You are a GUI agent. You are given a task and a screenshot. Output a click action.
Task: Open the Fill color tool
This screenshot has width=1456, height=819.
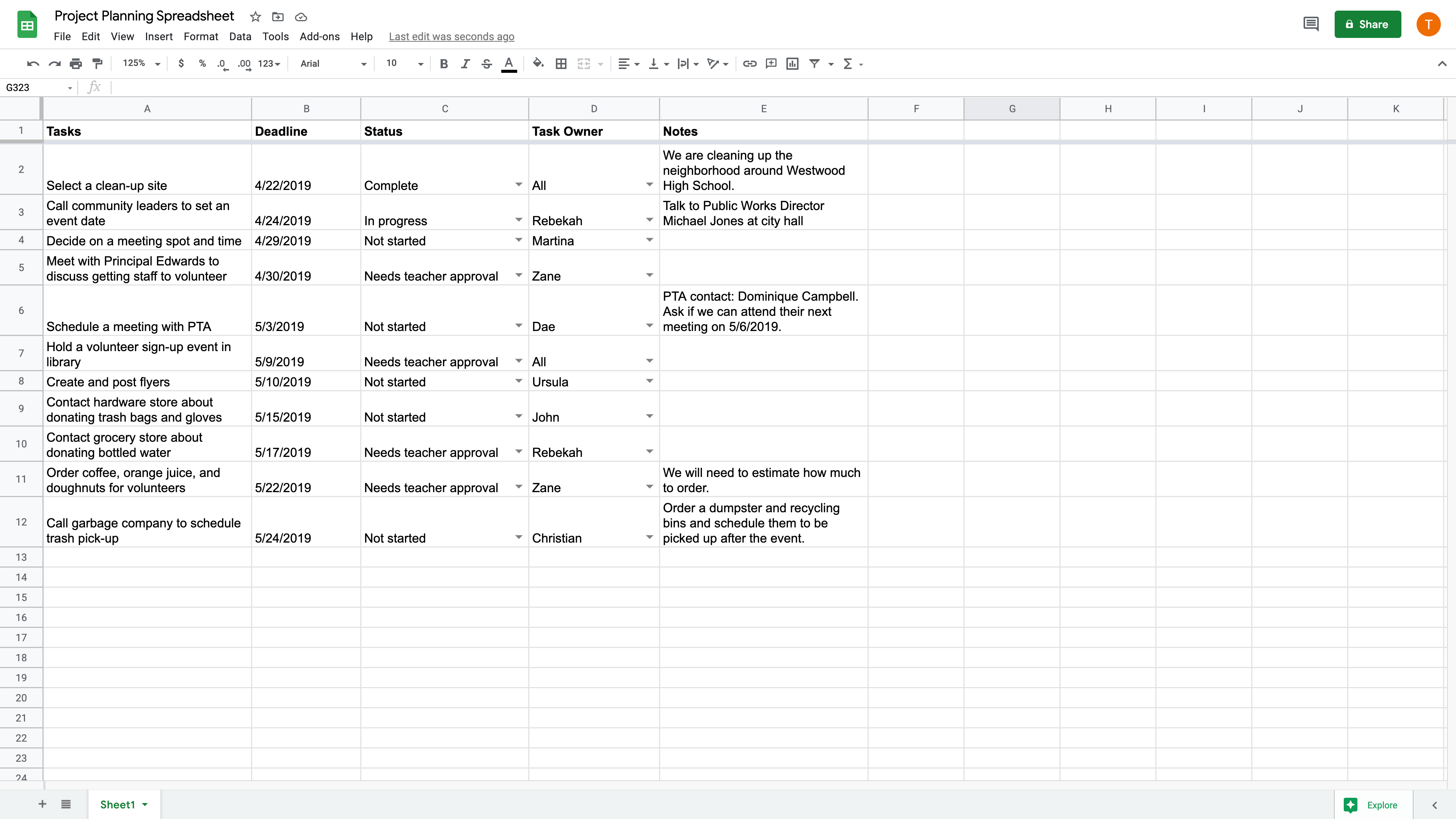click(x=538, y=63)
